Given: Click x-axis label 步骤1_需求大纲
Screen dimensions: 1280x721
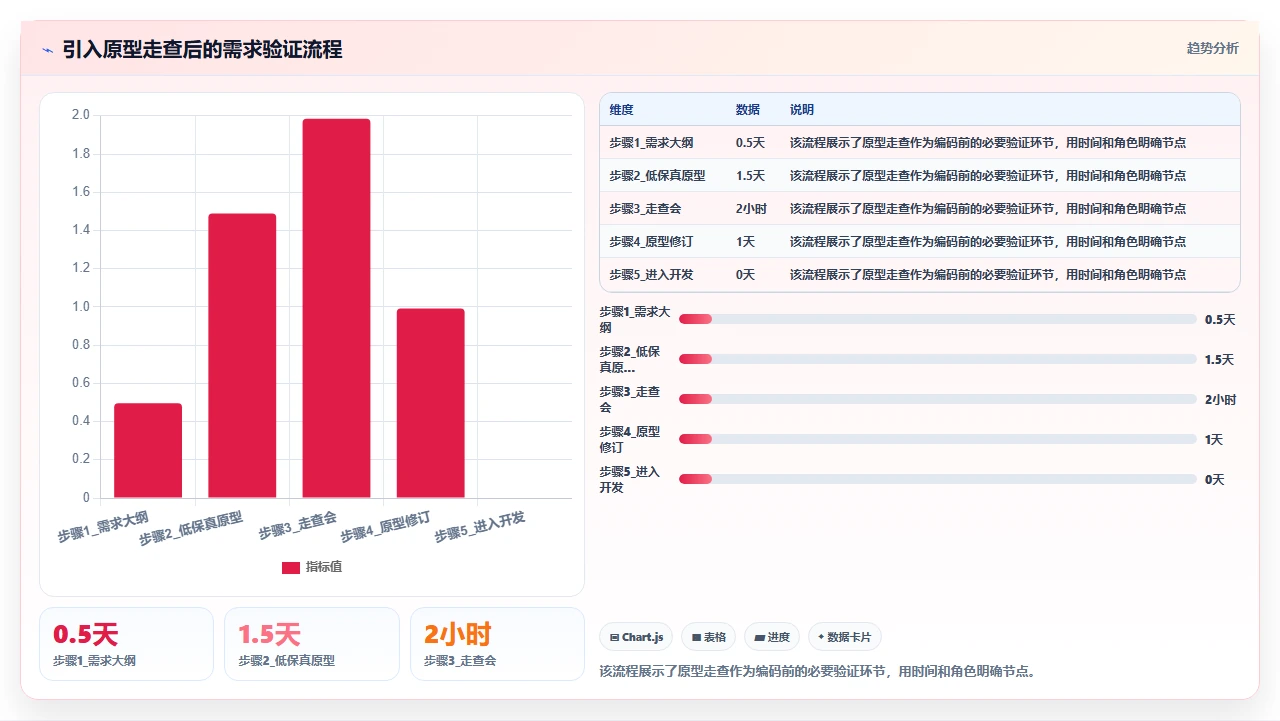Looking at the screenshot, I should [103, 526].
